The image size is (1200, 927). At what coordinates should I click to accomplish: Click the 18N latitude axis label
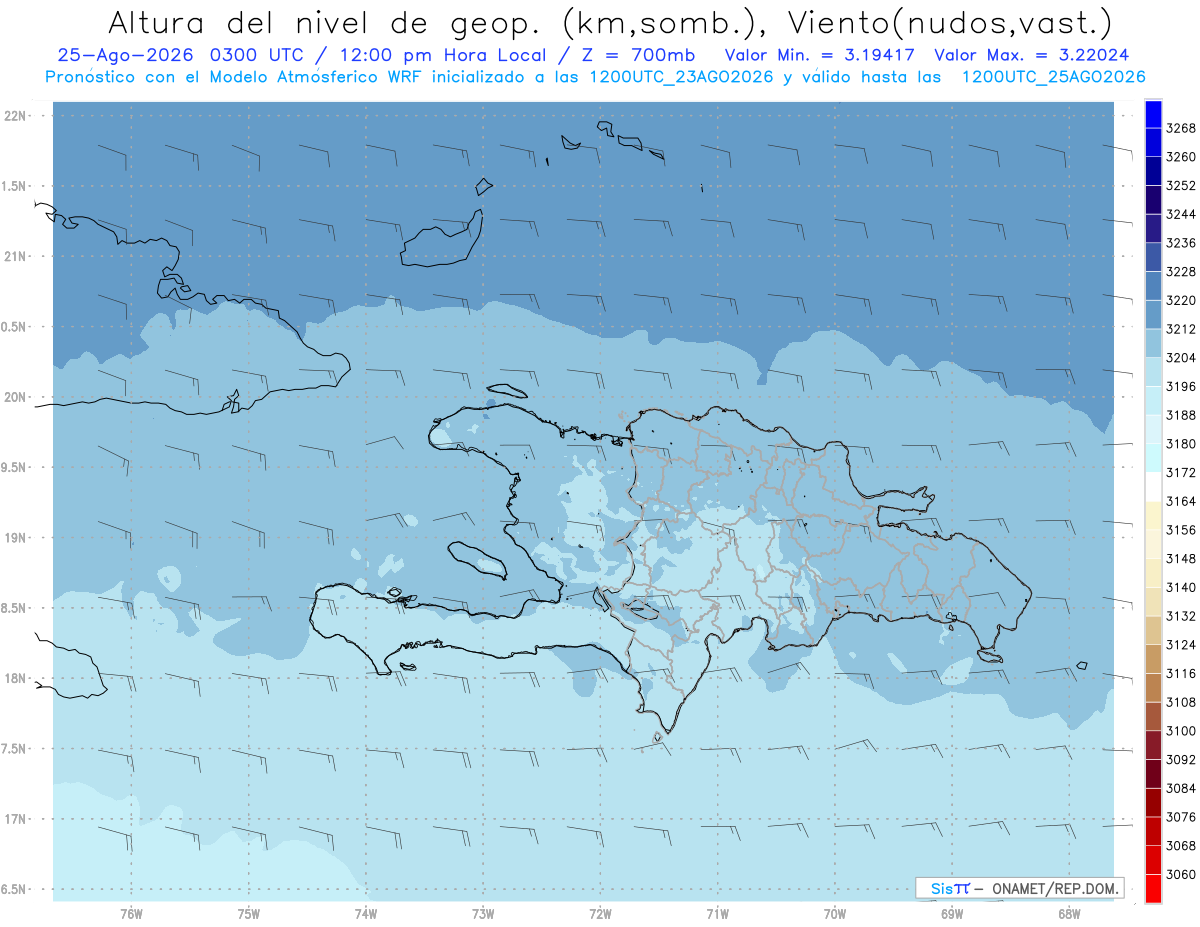click(15, 679)
